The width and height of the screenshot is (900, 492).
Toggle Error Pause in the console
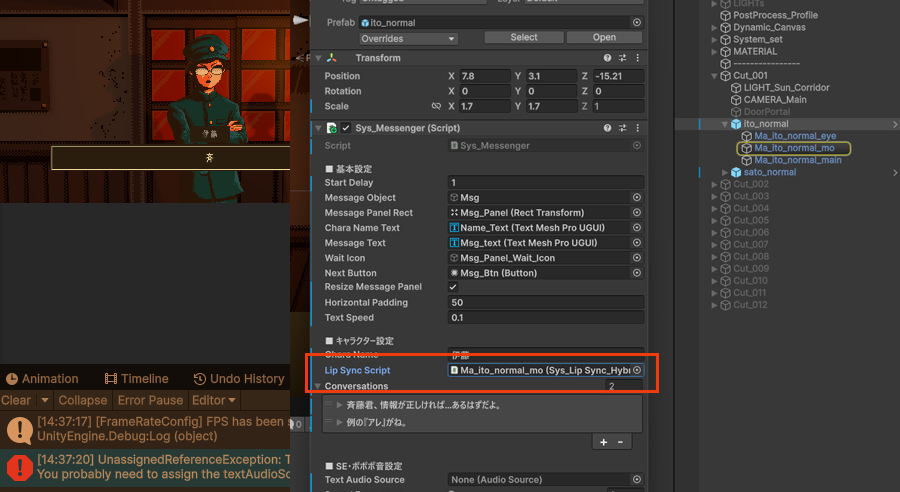tap(151, 400)
